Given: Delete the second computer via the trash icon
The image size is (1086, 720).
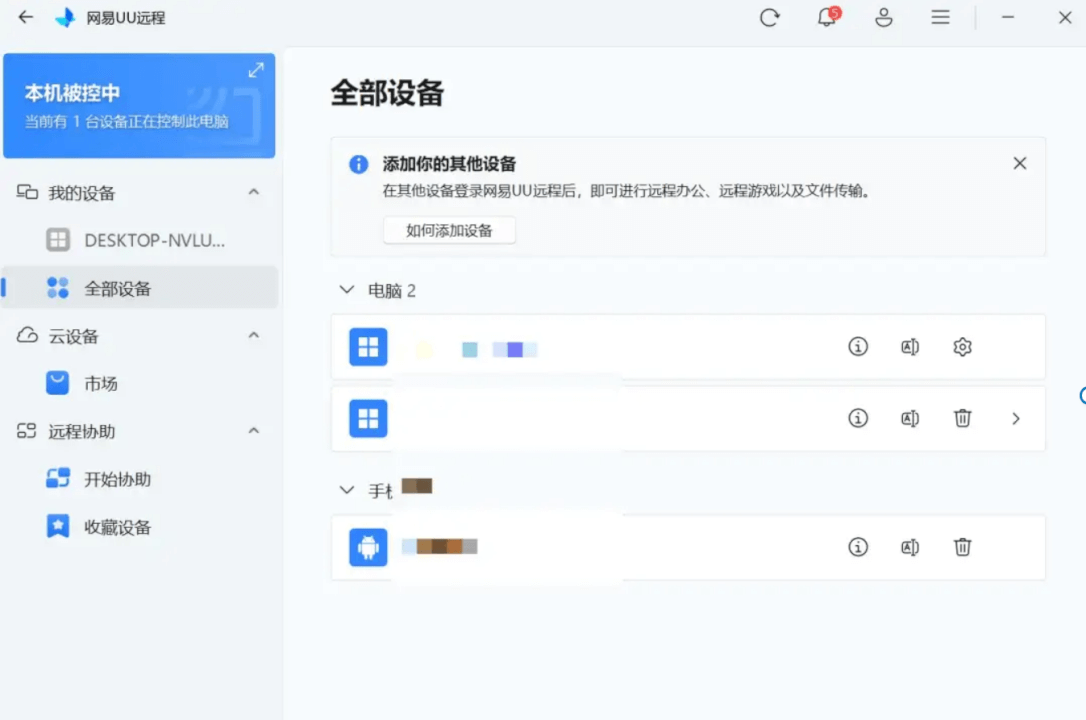Looking at the screenshot, I should pos(961,419).
